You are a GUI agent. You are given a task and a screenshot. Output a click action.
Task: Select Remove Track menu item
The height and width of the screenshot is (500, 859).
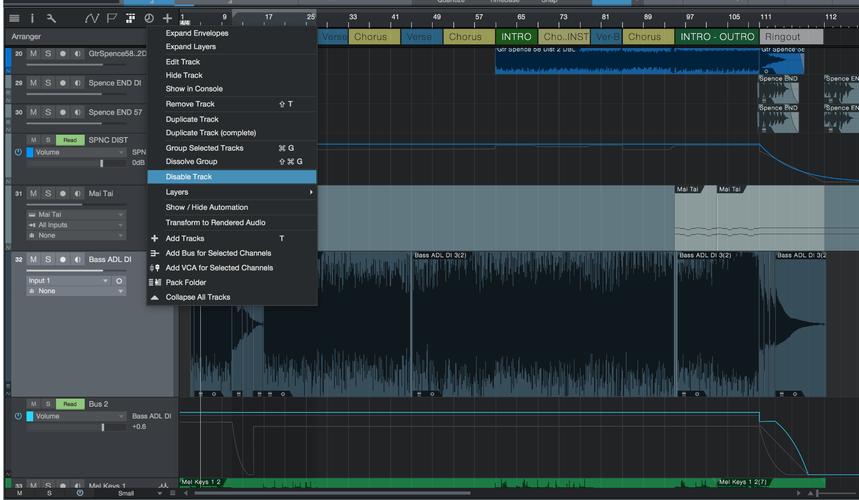(232, 104)
